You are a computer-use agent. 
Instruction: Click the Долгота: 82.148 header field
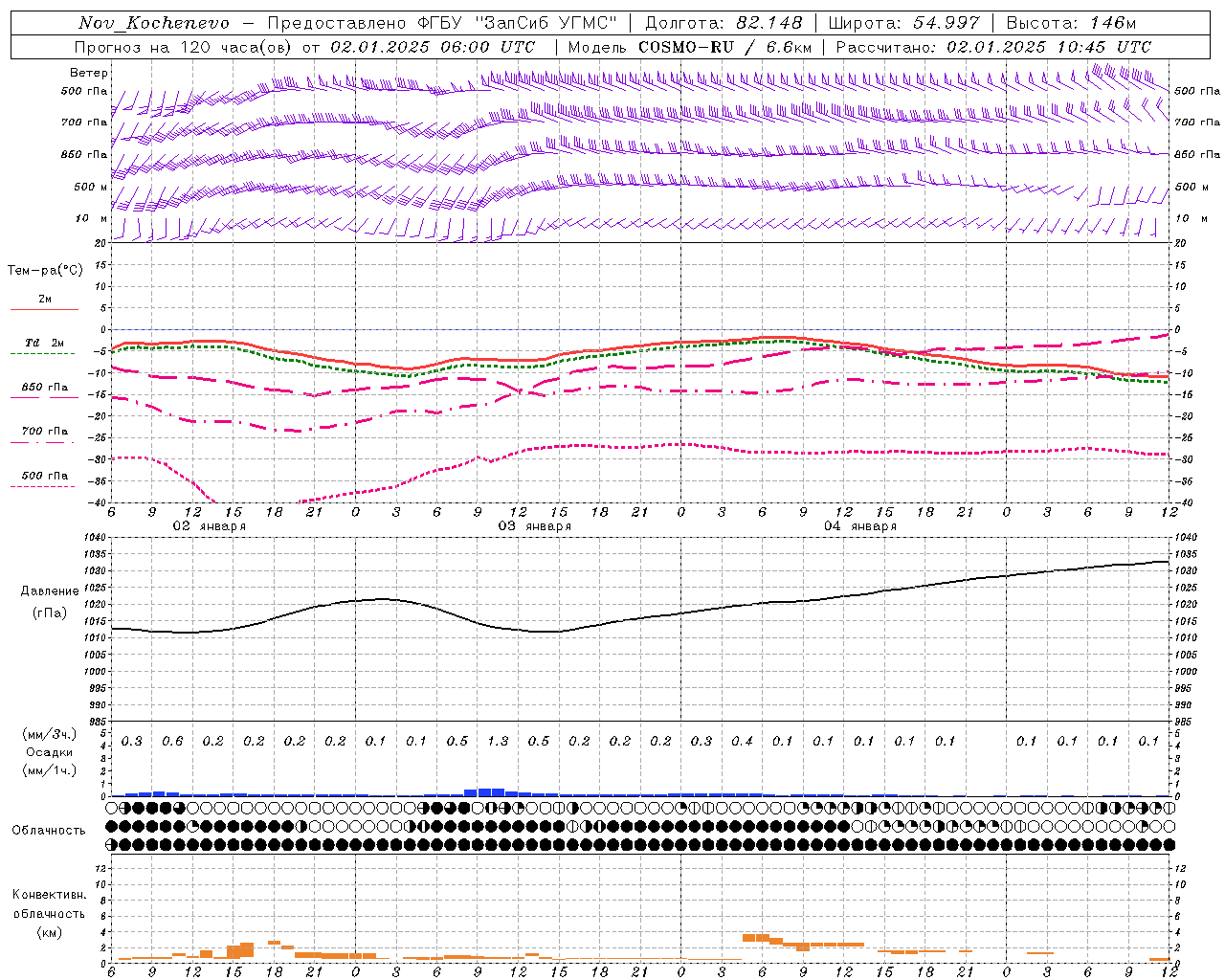pyautogui.click(x=724, y=23)
